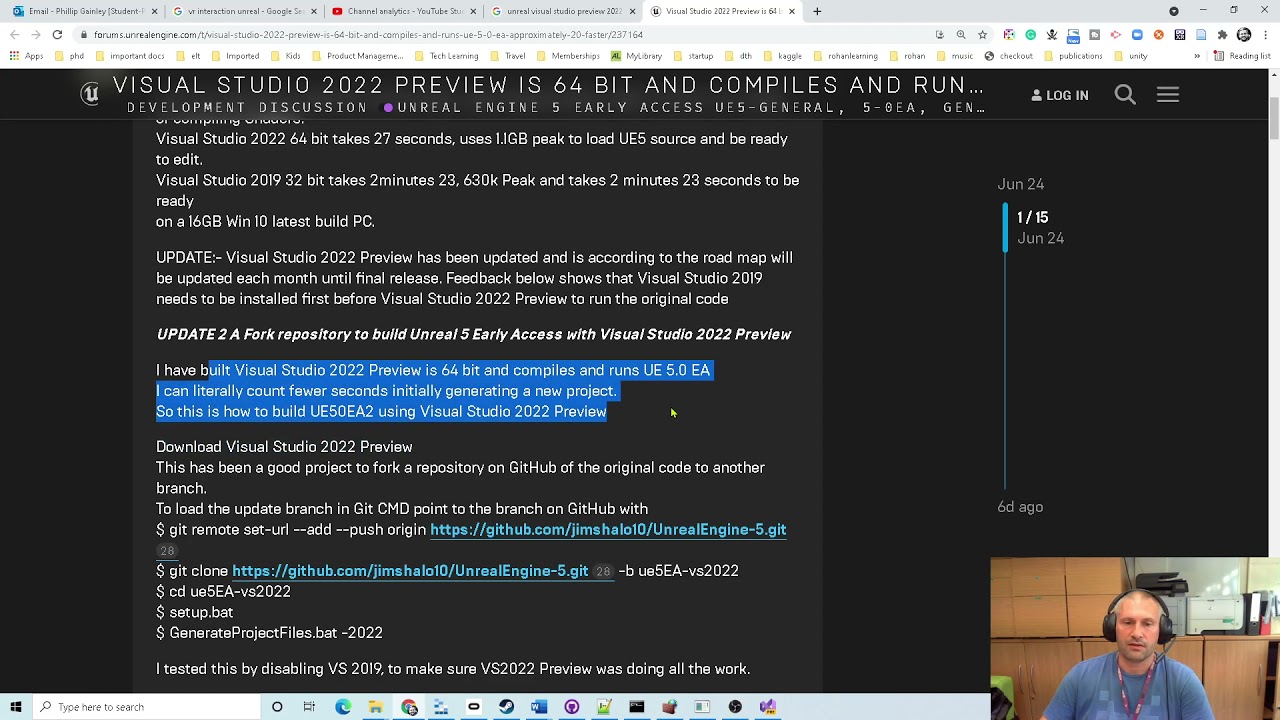Open OBS Studio from taskbar
This screenshot has width=1280, height=720.
pyautogui.click(x=735, y=707)
